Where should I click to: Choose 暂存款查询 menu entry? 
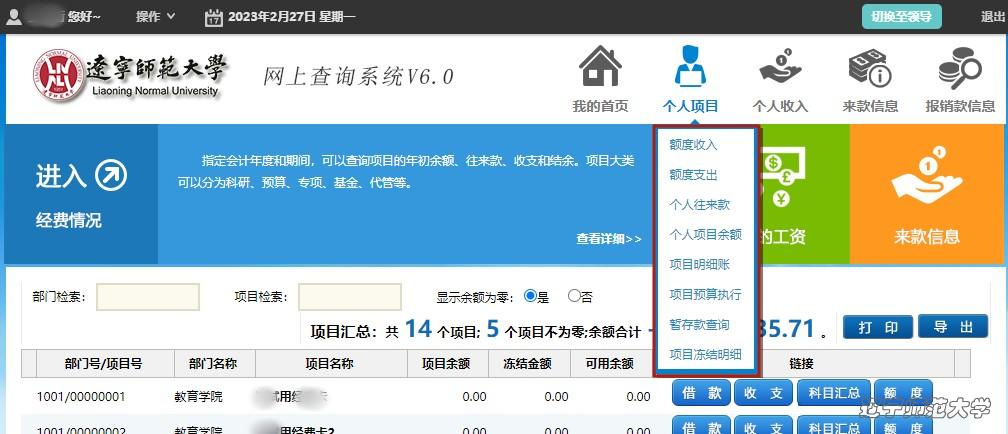coord(699,325)
